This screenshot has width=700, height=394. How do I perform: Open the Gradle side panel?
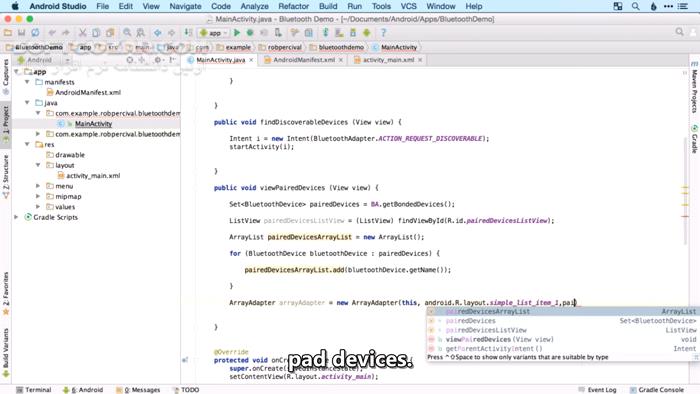695,140
